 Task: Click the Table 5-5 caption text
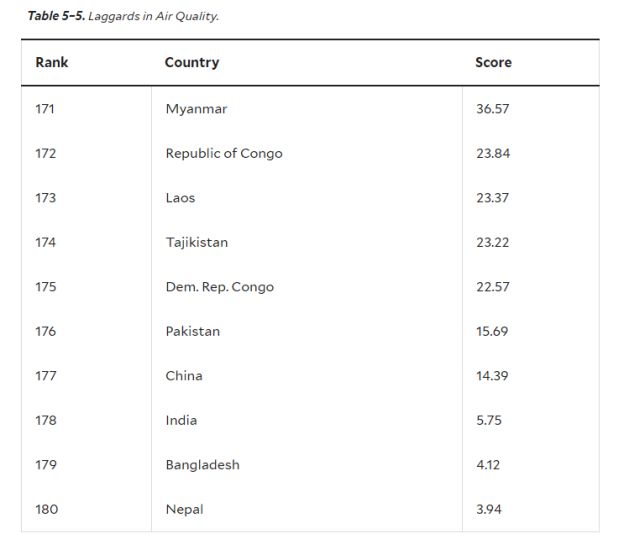[123, 16]
